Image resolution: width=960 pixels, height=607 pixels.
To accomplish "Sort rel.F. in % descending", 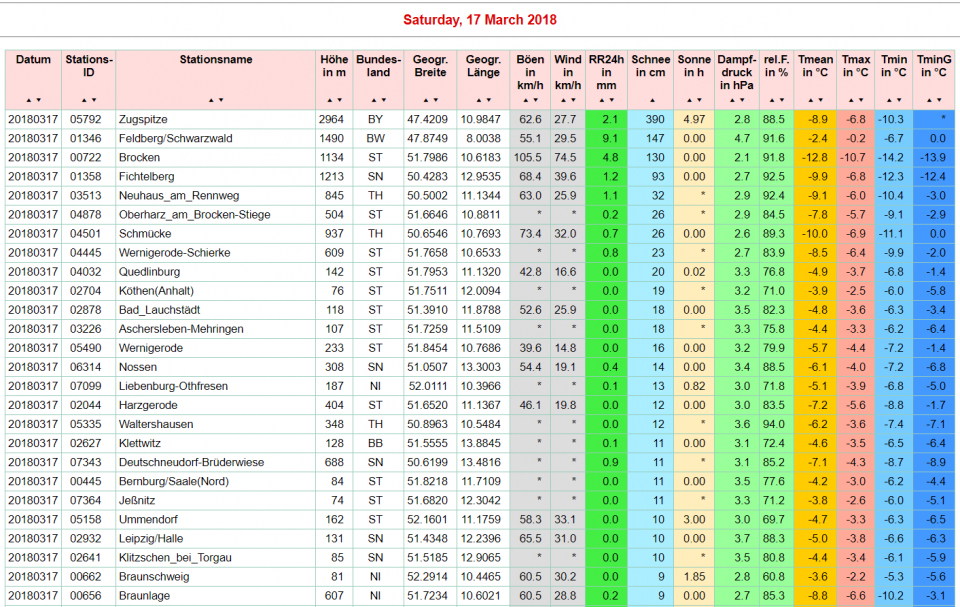I will coord(780,100).
